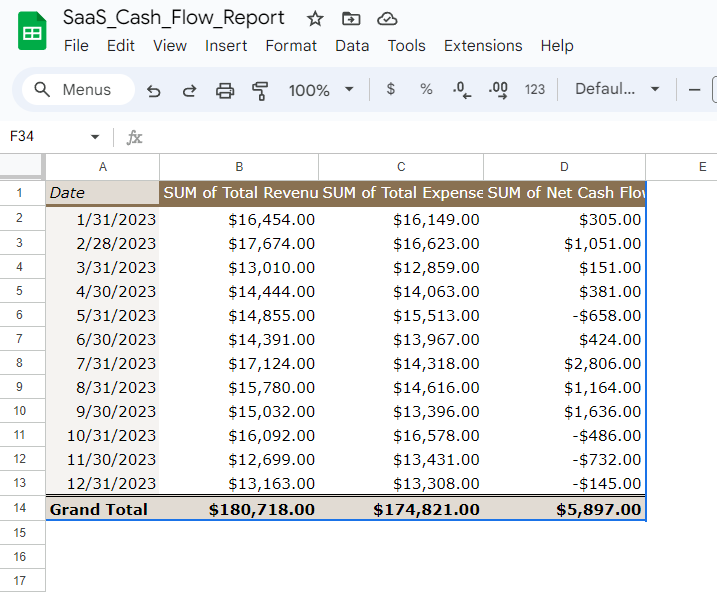Open the Insert menu

[x=226, y=46]
